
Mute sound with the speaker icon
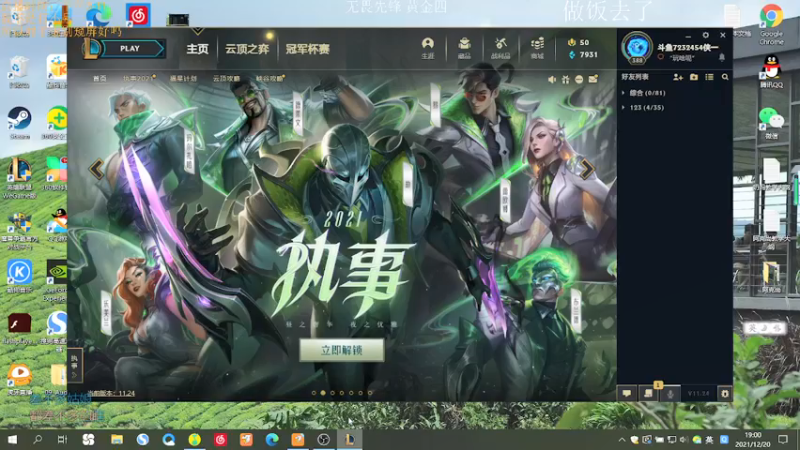[x=552, y=79]
